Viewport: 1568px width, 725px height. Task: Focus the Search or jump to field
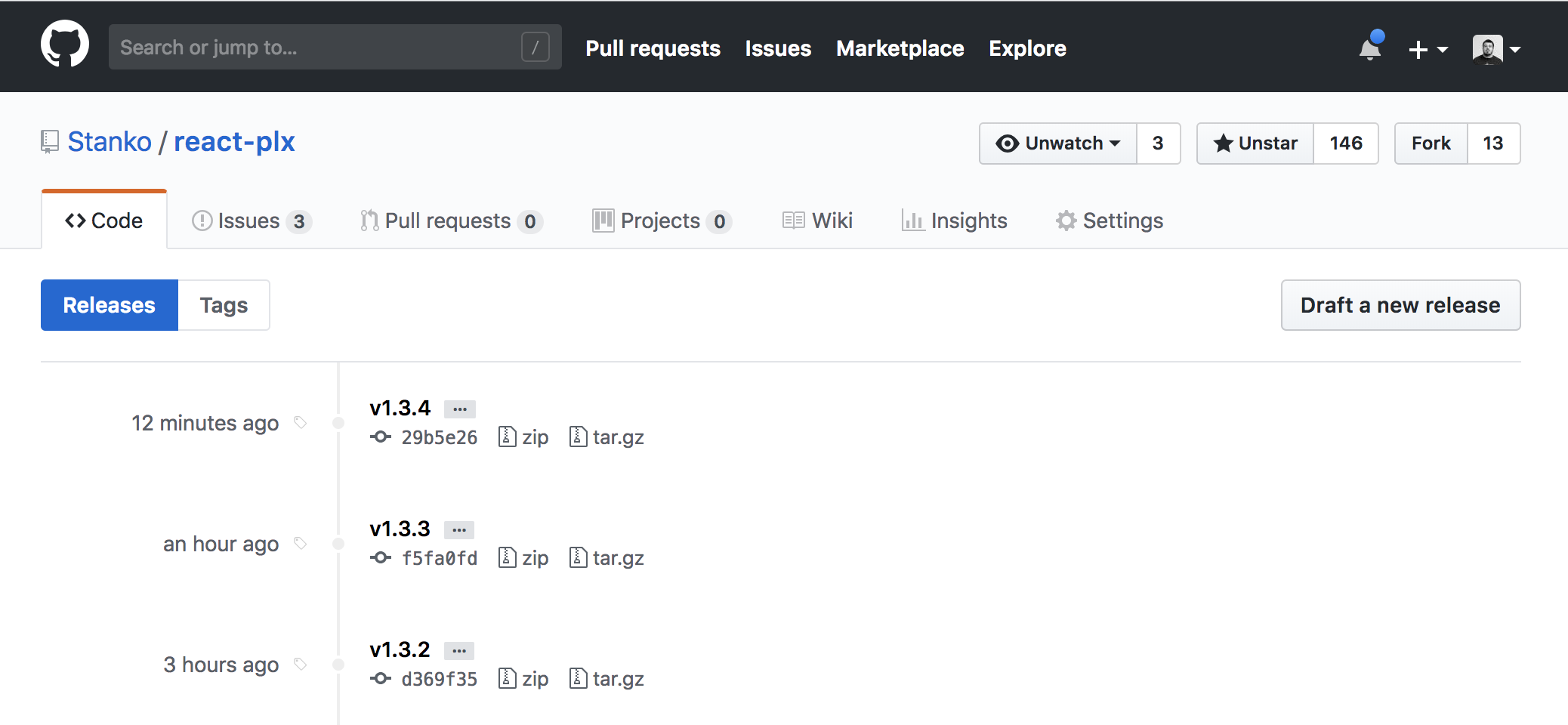pos(335,47)
